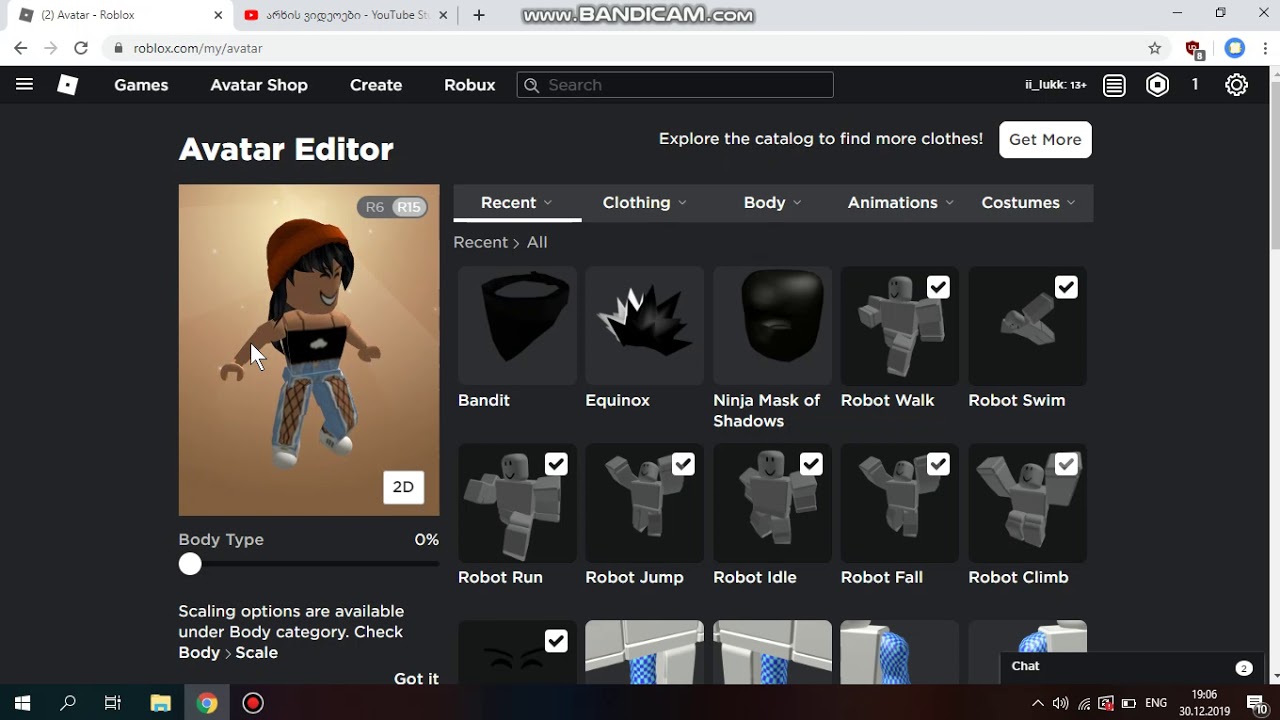
Task: Open the settings gear icon
Action: (x=1236, y=85)
